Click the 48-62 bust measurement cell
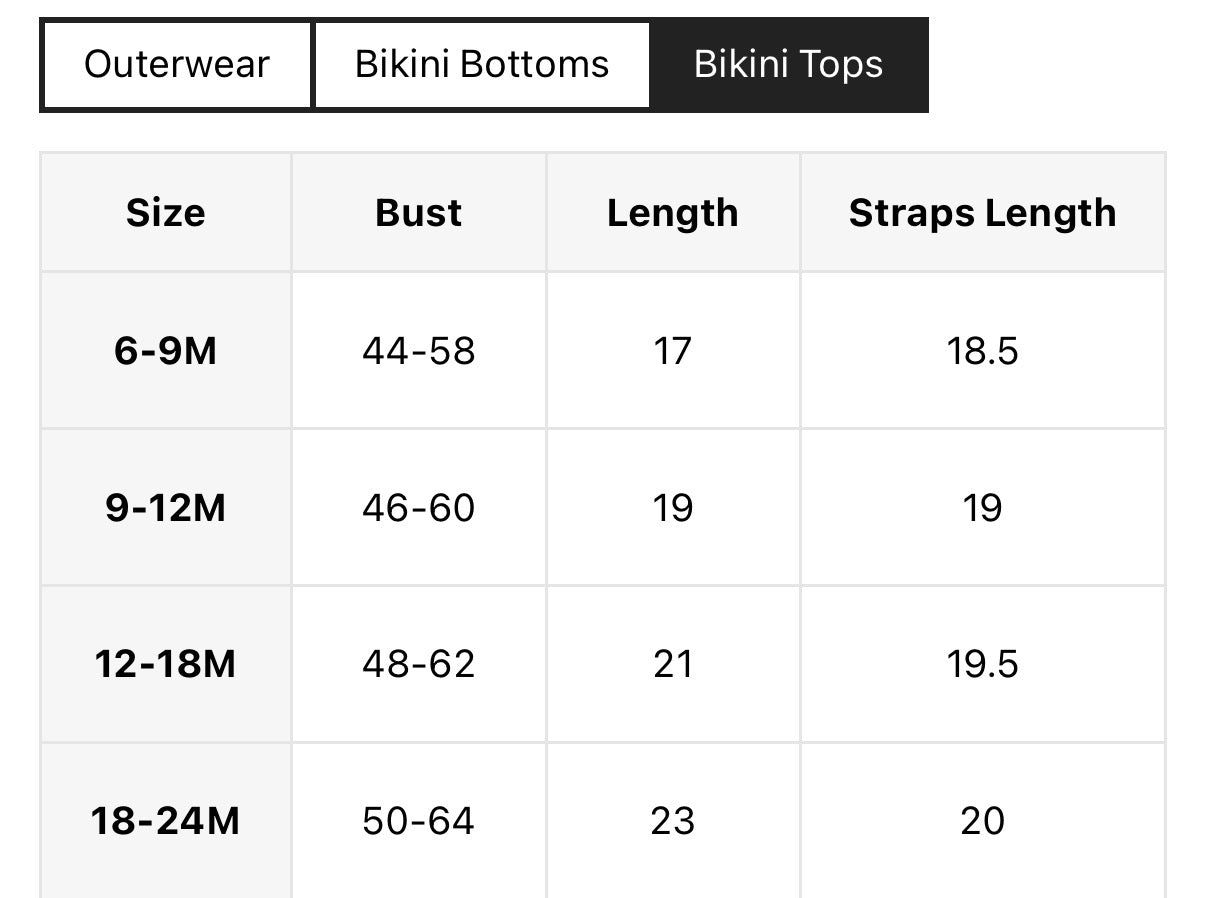Screen dimensions: 1206x898 pos(419,664)
